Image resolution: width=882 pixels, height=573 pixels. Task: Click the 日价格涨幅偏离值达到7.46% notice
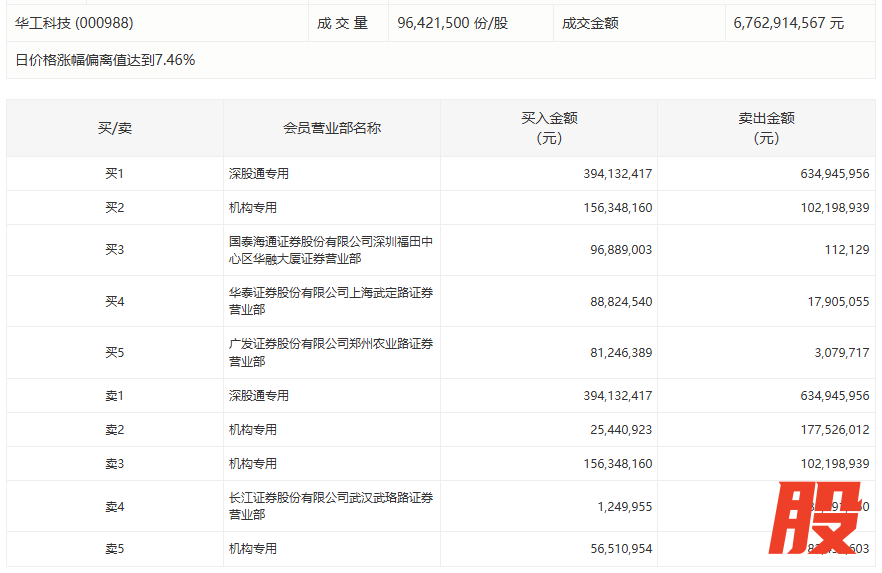[x=105, y=60]
